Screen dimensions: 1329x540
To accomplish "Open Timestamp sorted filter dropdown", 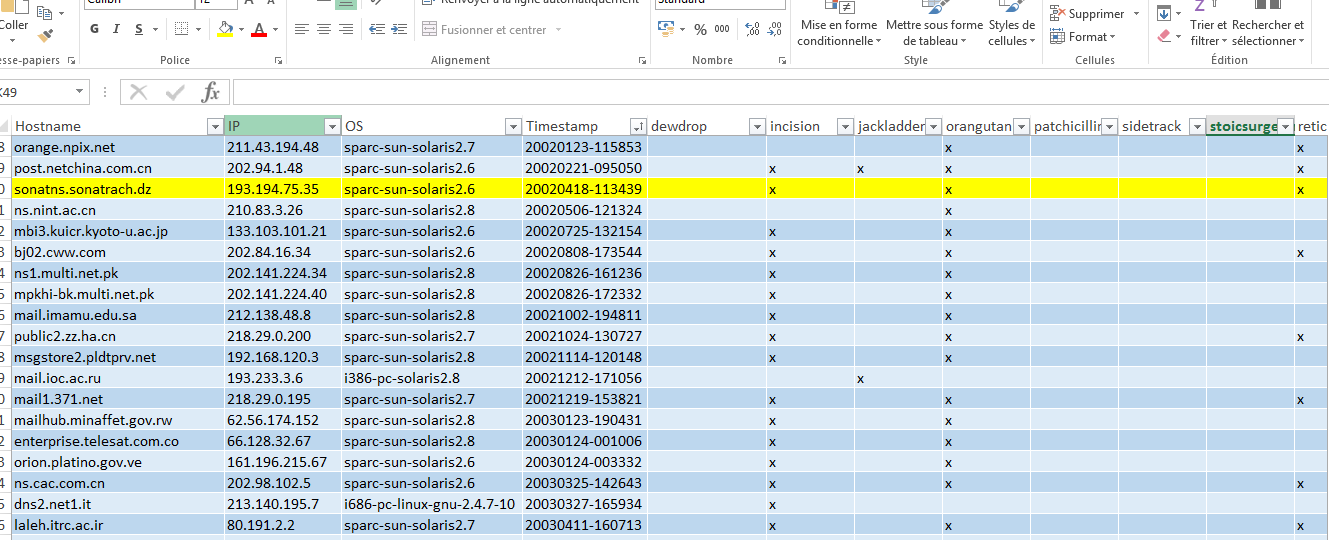I will [x=638, y=126].
